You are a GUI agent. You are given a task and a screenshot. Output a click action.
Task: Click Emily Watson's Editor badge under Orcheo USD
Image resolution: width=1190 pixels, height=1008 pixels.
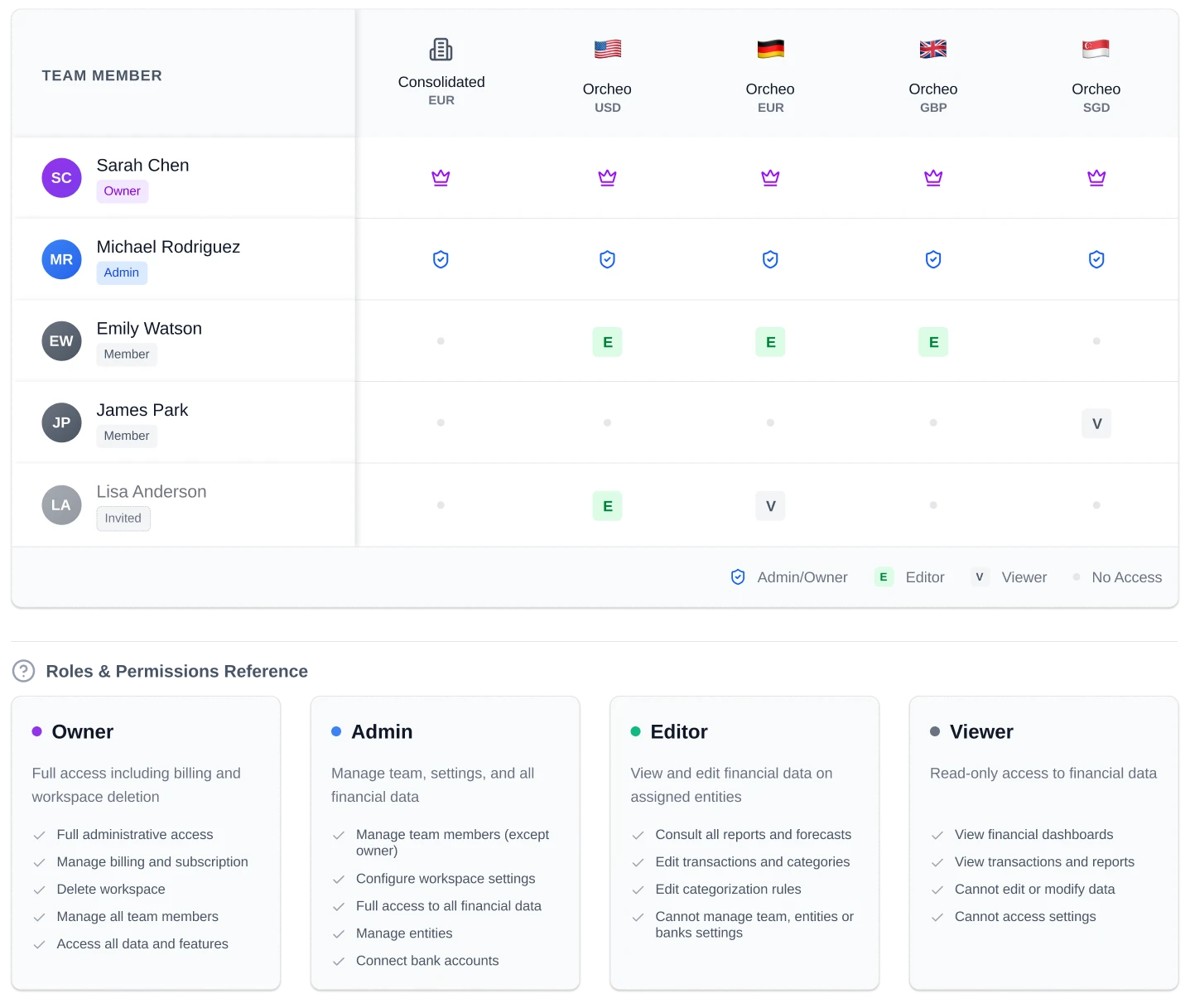click(607, 341)
